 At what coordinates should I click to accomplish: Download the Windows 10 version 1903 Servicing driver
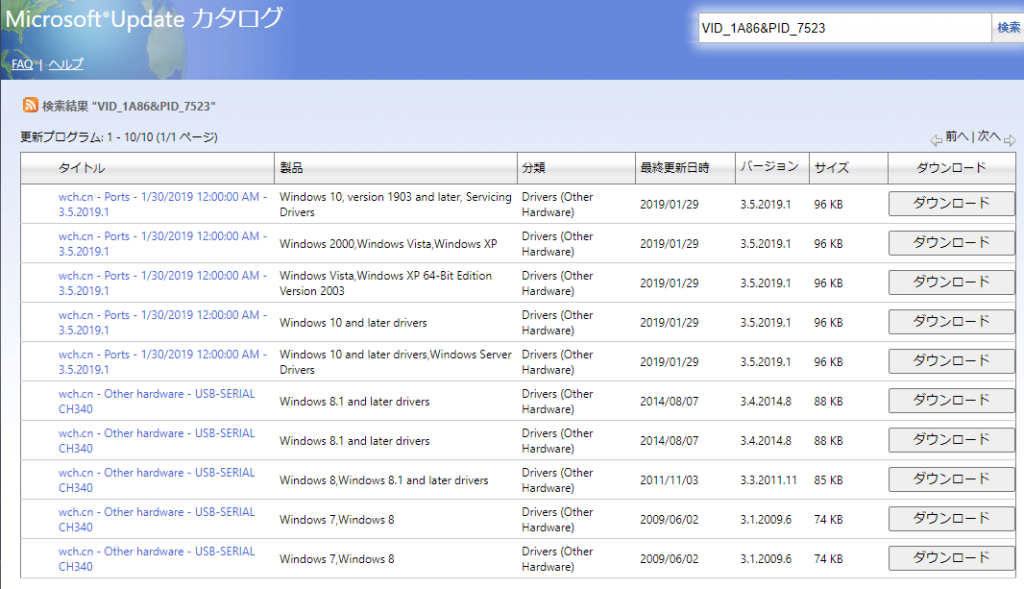click(951, 204)
